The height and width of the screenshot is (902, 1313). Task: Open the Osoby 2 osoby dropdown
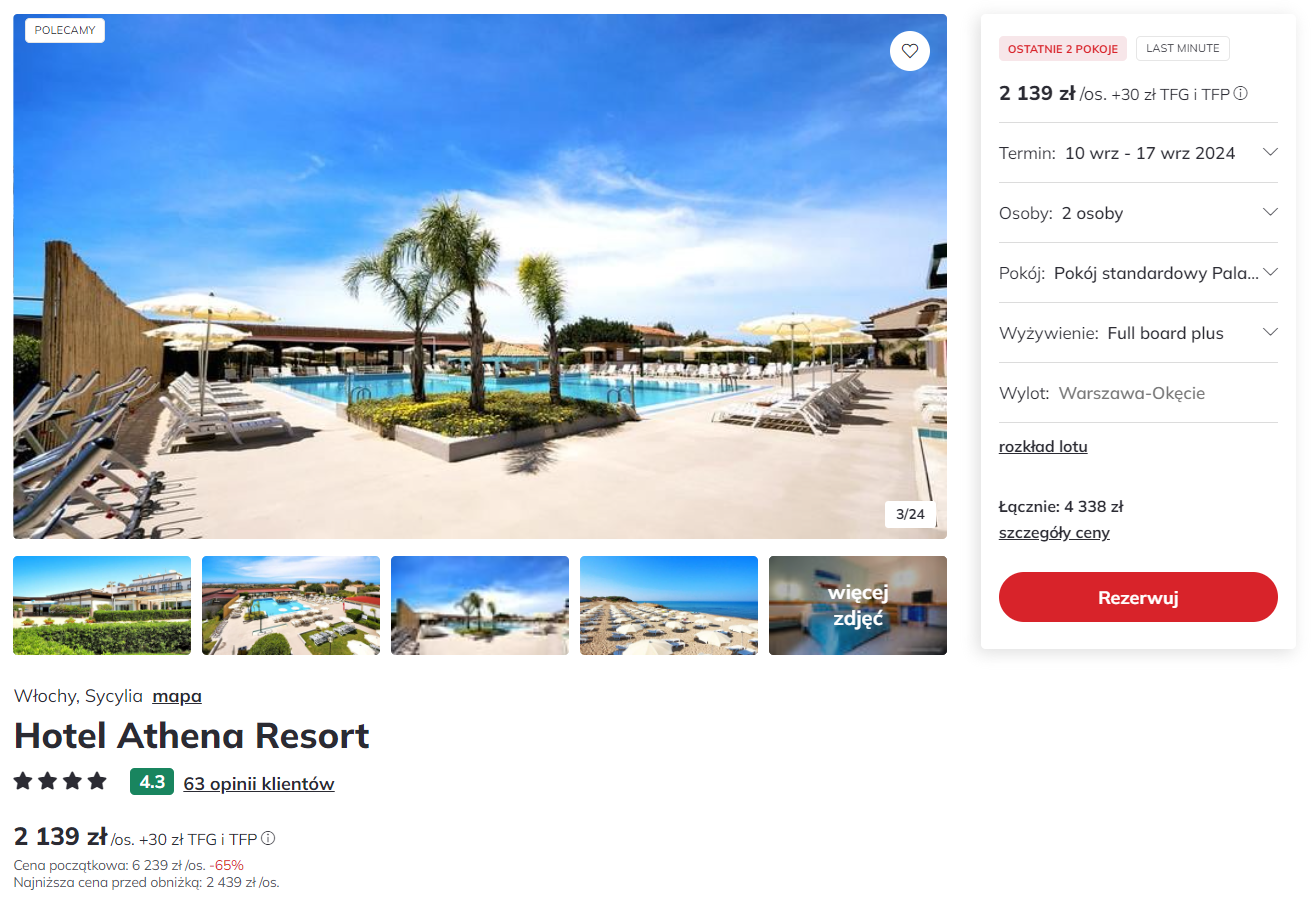[1138, 213]
